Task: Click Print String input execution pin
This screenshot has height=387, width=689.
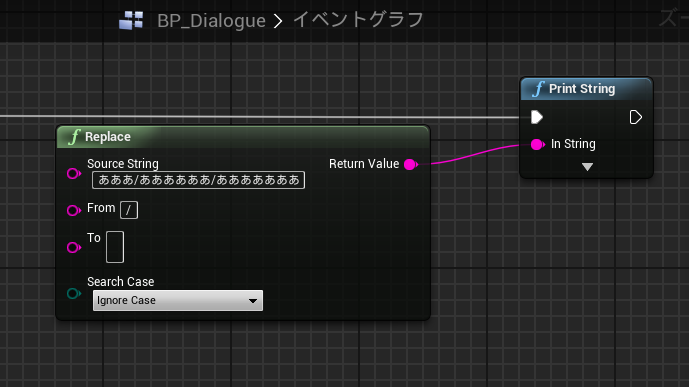Action: click(x=537, y=117)
